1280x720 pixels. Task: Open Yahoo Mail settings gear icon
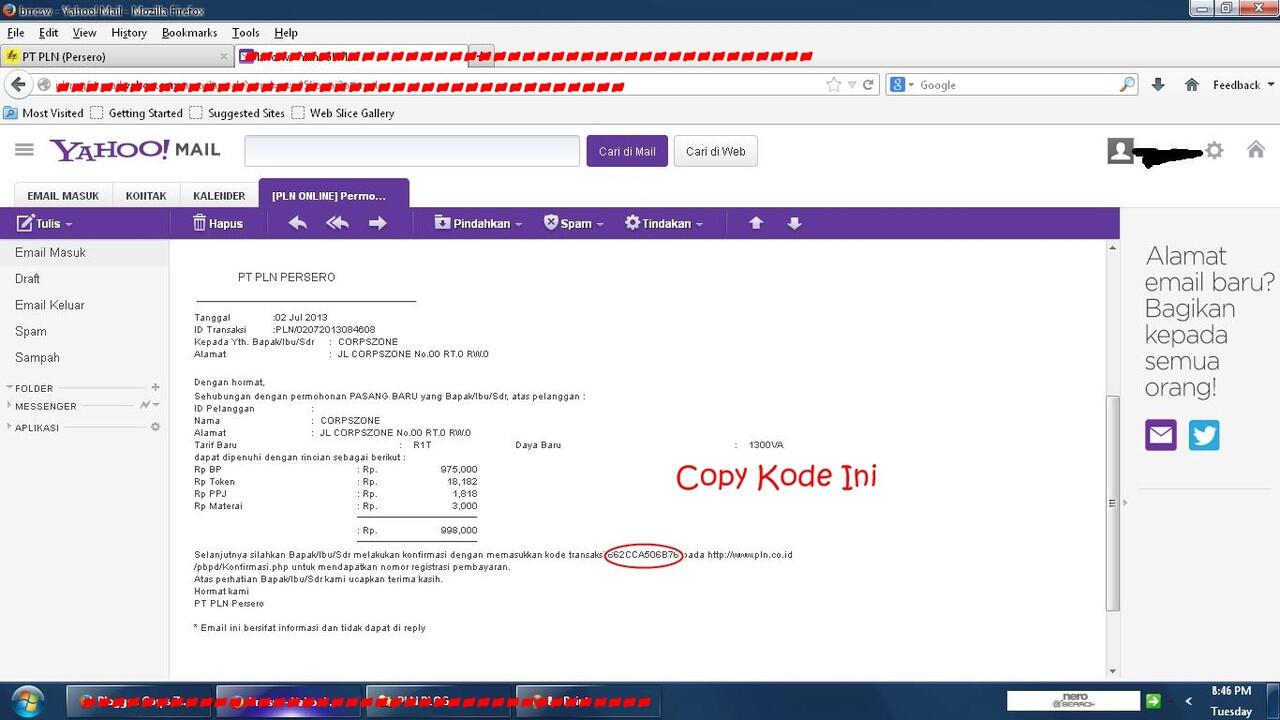point(1214,151)
